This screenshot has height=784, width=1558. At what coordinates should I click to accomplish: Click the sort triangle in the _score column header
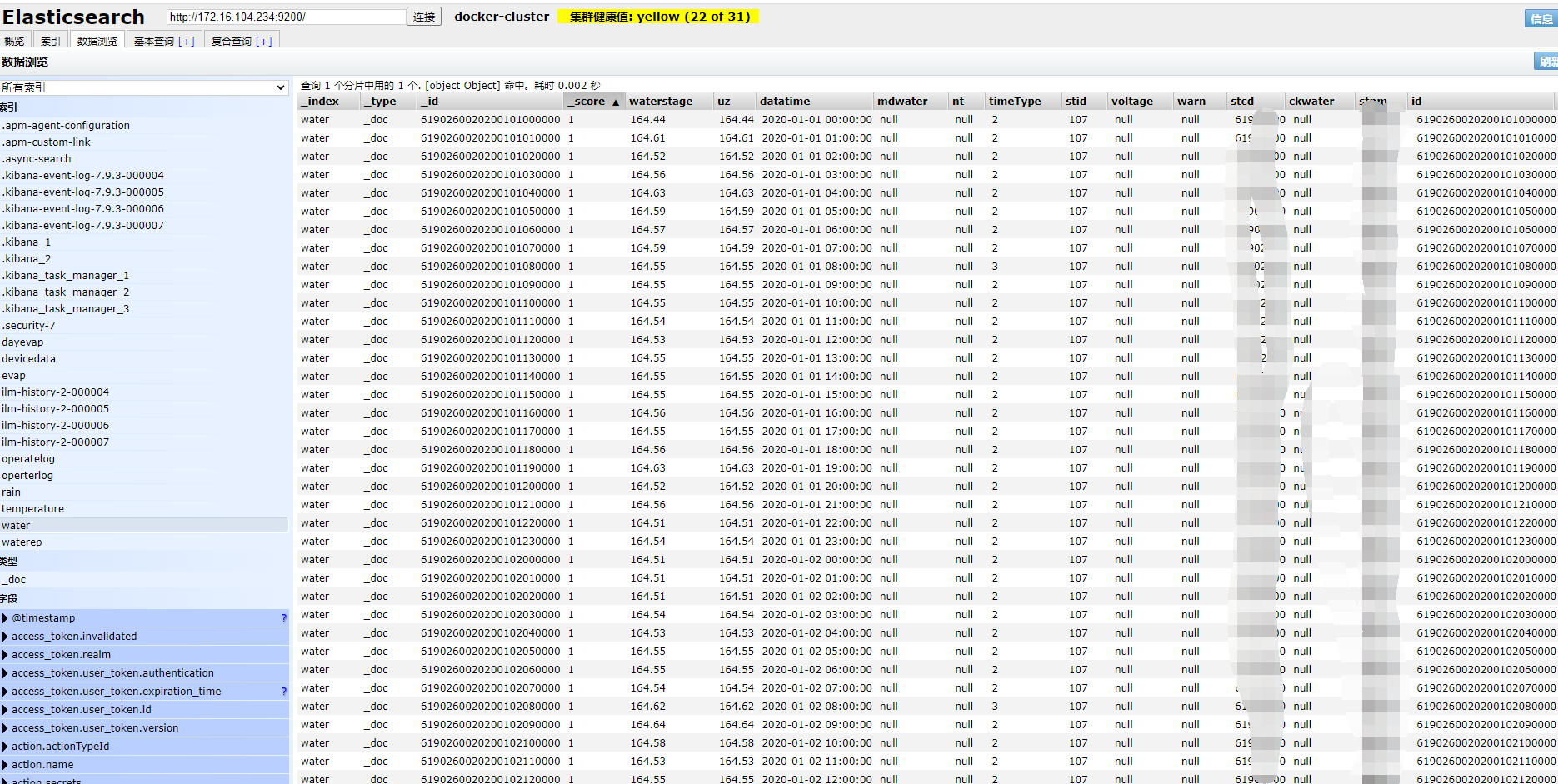pos(616,101)
